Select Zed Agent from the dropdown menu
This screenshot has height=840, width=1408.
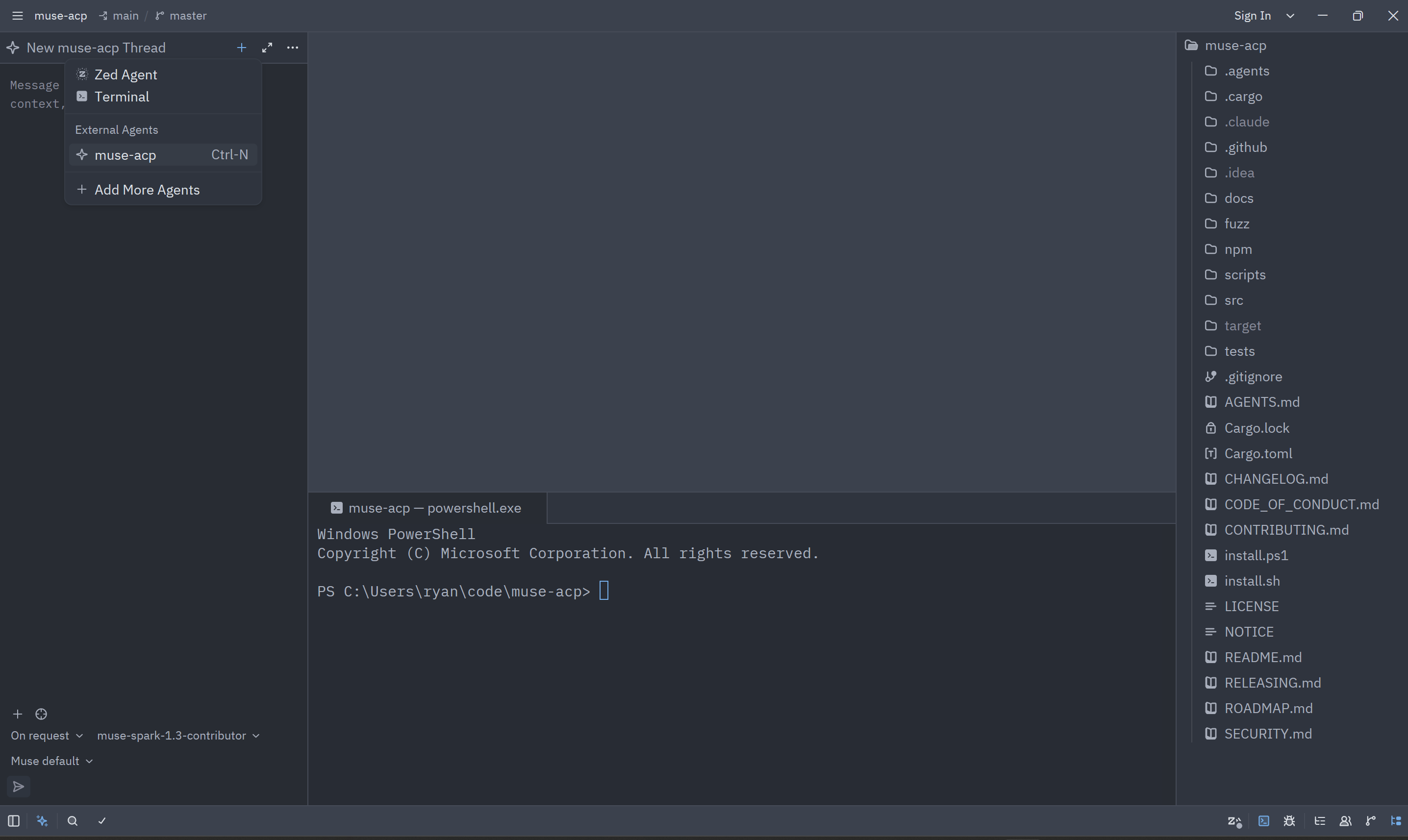pyautogui.click(x=163, y=74)
